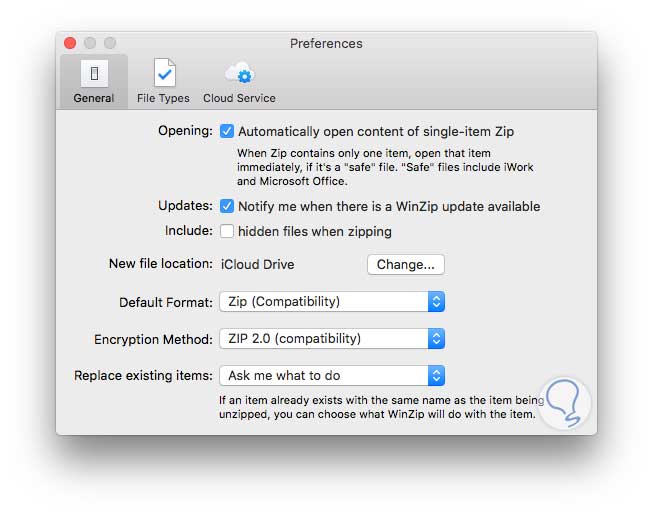
Task: Select the General tab label
Action: point(94,98)
